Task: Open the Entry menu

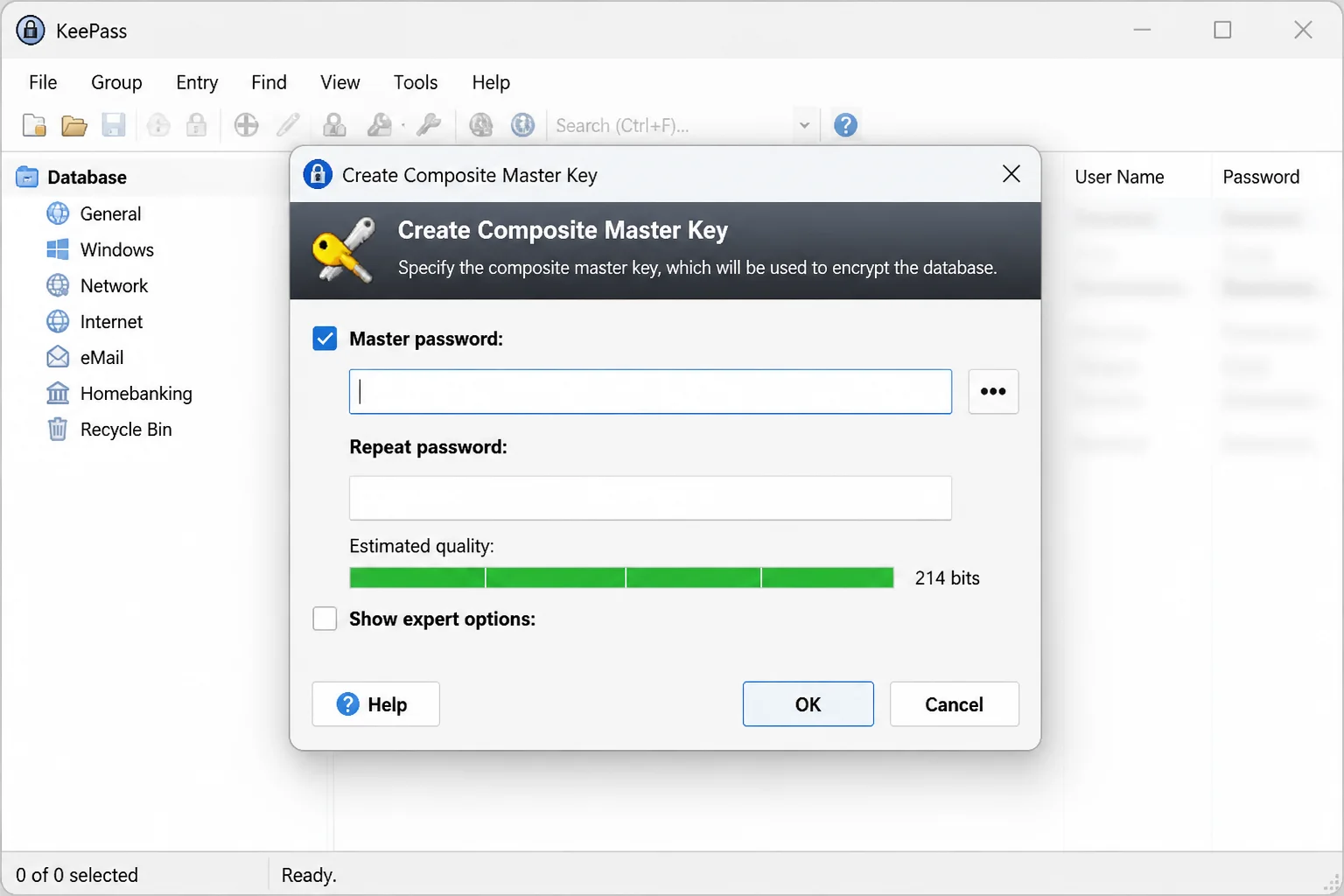Action: tap(197, 82)
